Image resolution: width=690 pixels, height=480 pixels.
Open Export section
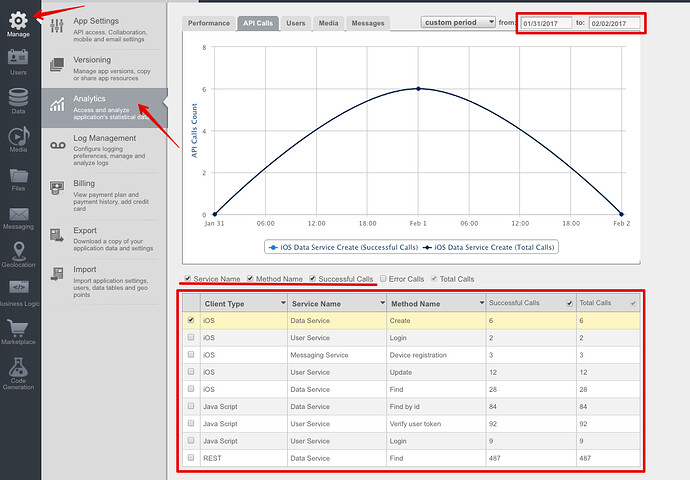click(104, 239)
